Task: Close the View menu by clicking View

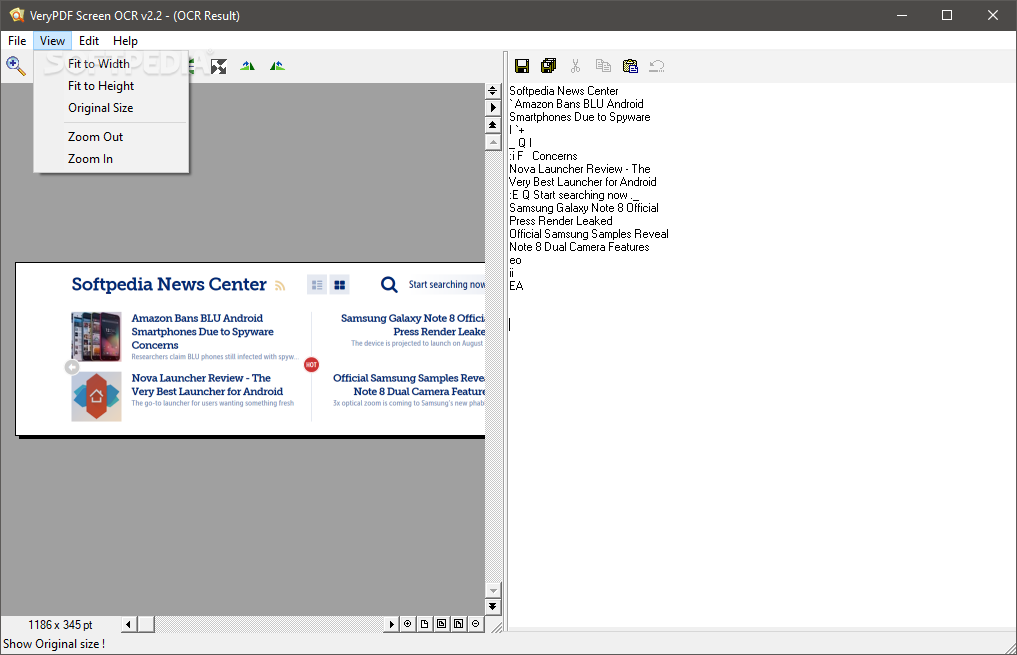Action: click(52, 41)
